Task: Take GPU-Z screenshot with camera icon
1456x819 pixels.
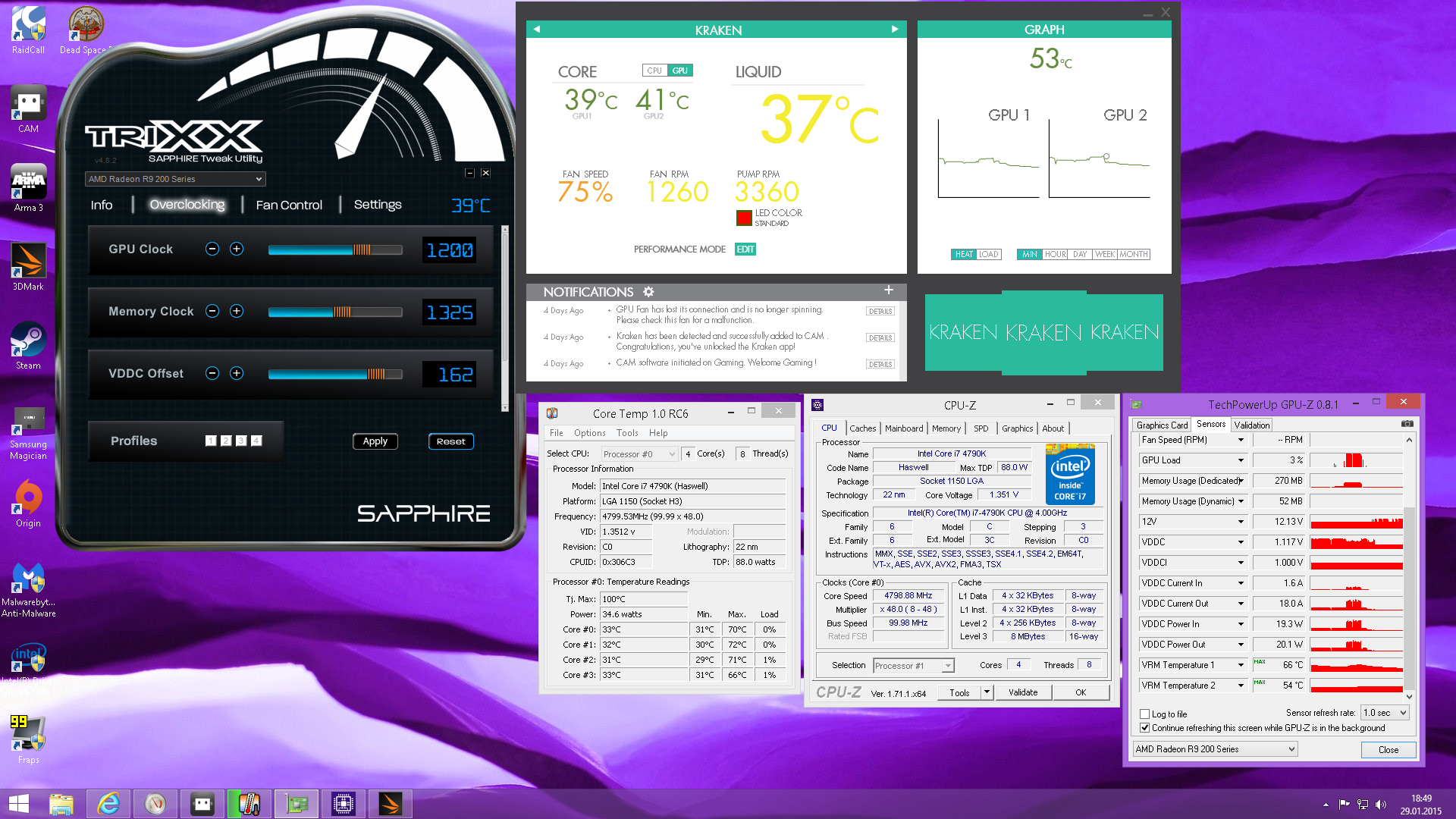Action: pyautogui.click(x=1407, y=424)
